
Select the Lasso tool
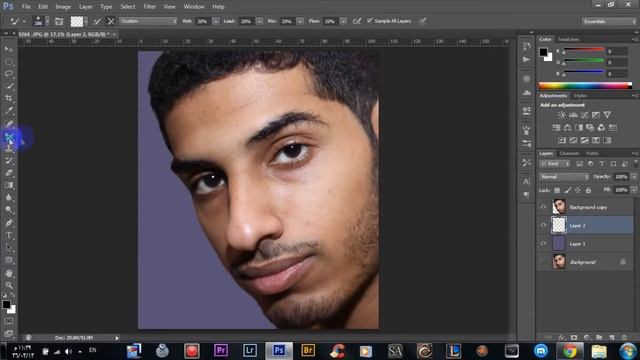point(9,74)
